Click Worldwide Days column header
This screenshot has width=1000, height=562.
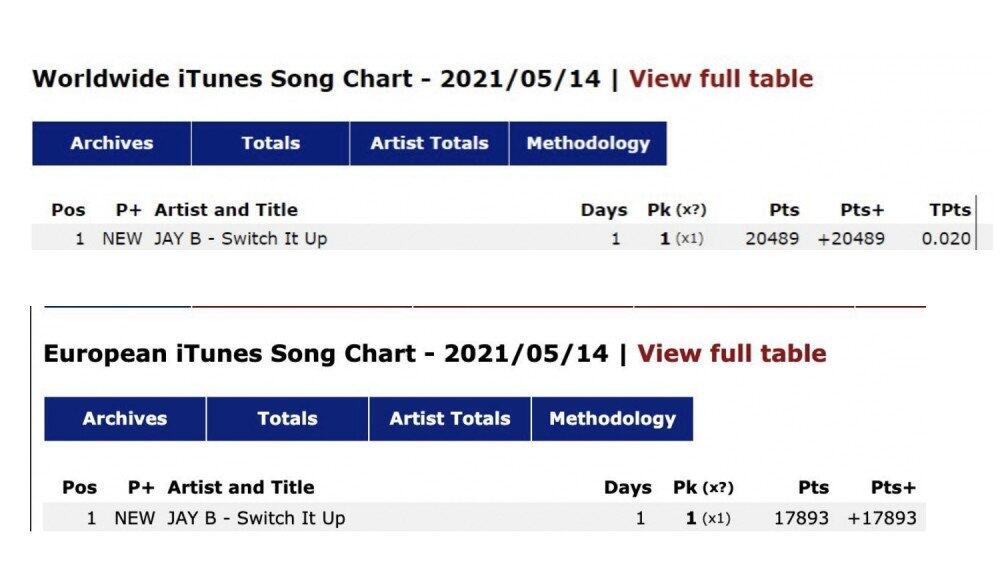(604, 210)
